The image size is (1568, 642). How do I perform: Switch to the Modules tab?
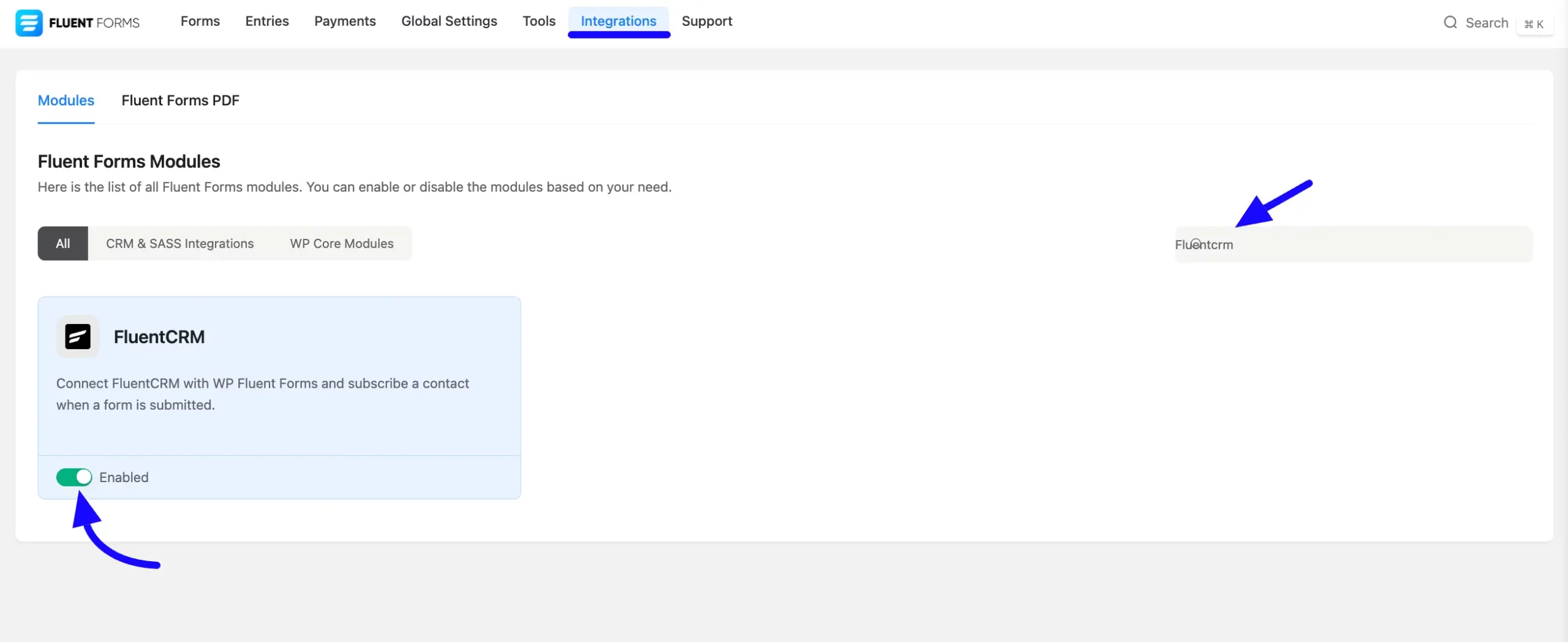[66, 100]
